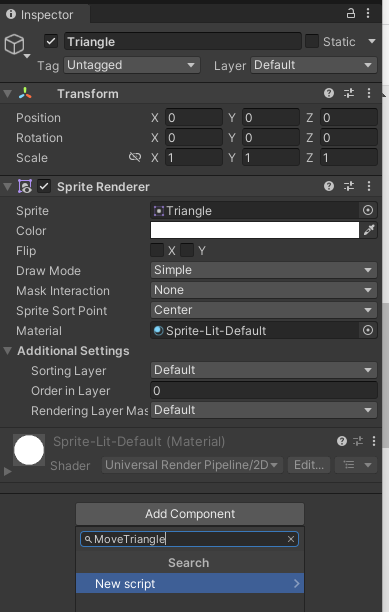389x612 pixels.
Task: Click the shader Edit... button
Action: [309, 465]
